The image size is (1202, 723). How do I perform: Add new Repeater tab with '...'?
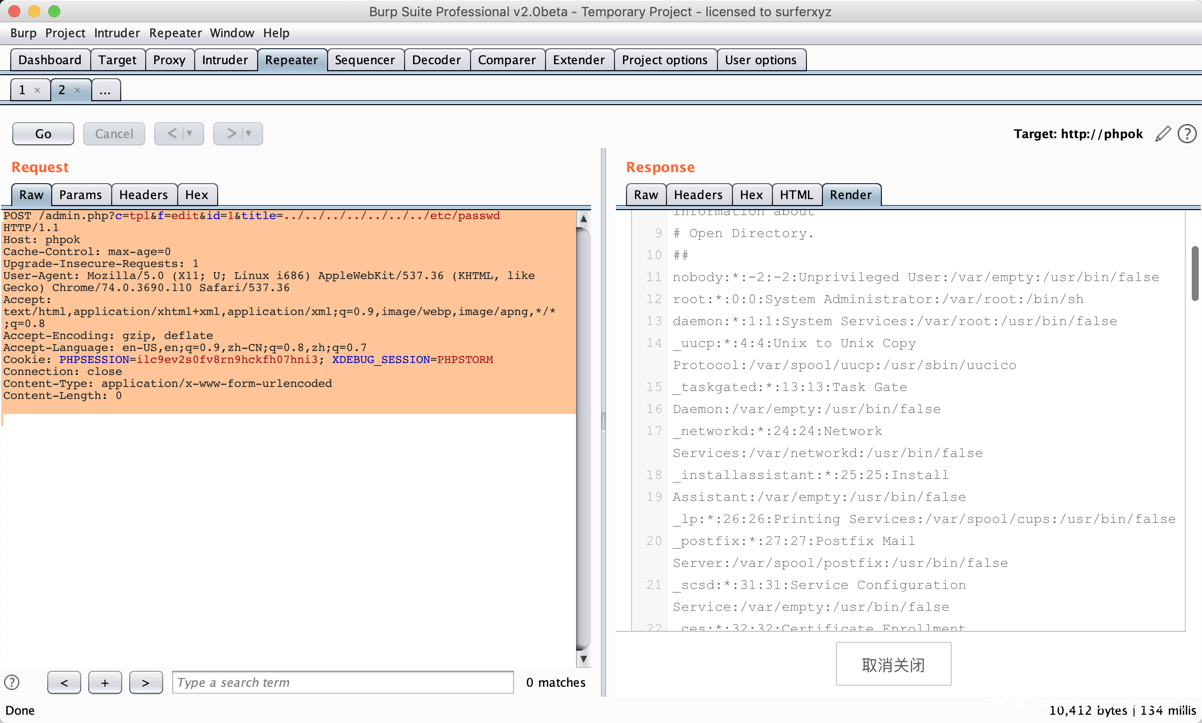pos(105,90)
